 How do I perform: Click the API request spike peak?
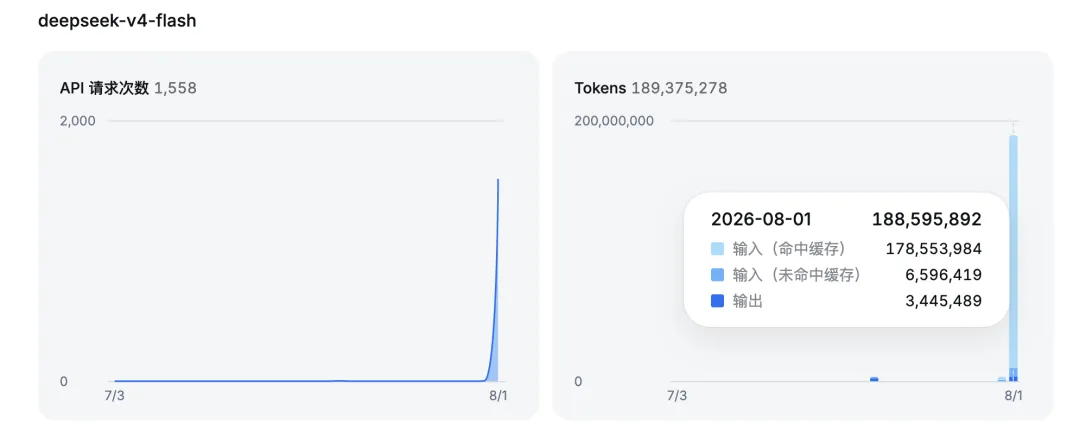(x=498, y=180)
